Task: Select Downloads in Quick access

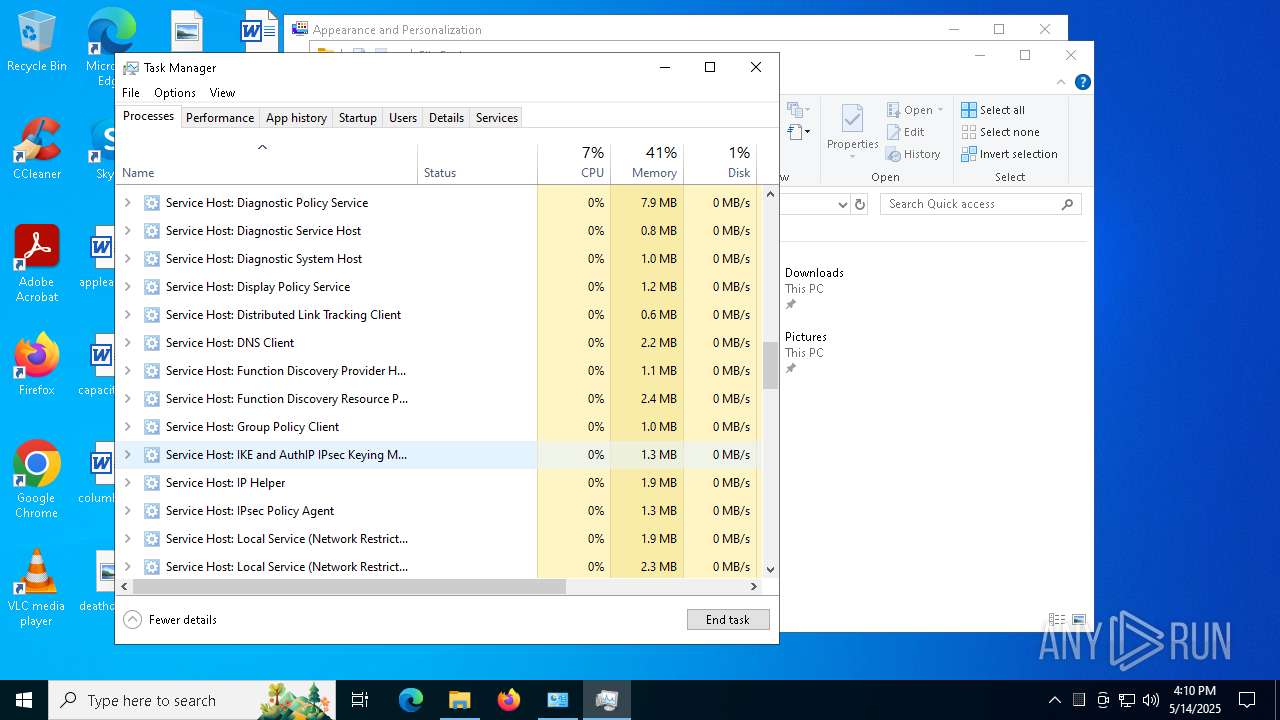Action: 814,273
